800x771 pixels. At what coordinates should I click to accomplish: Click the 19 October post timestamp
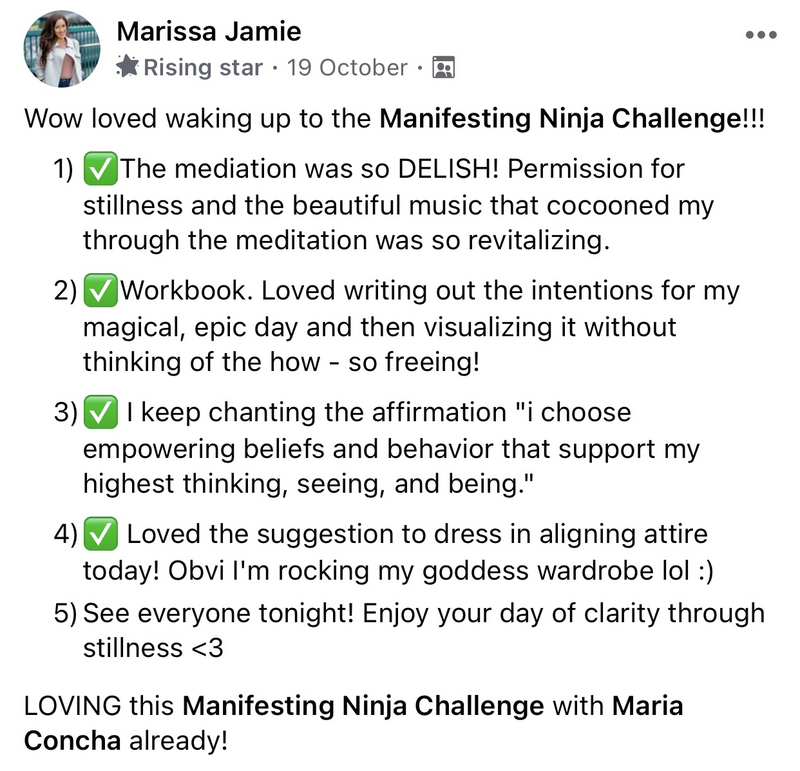point(347,67)
